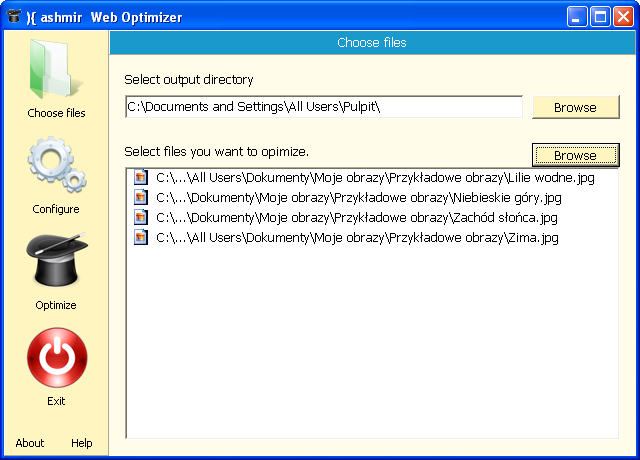The width and height of the screenshot is (640, 460).
Task: Click the file icon beside Zima.jpg
Action: [x=140, y=238]
